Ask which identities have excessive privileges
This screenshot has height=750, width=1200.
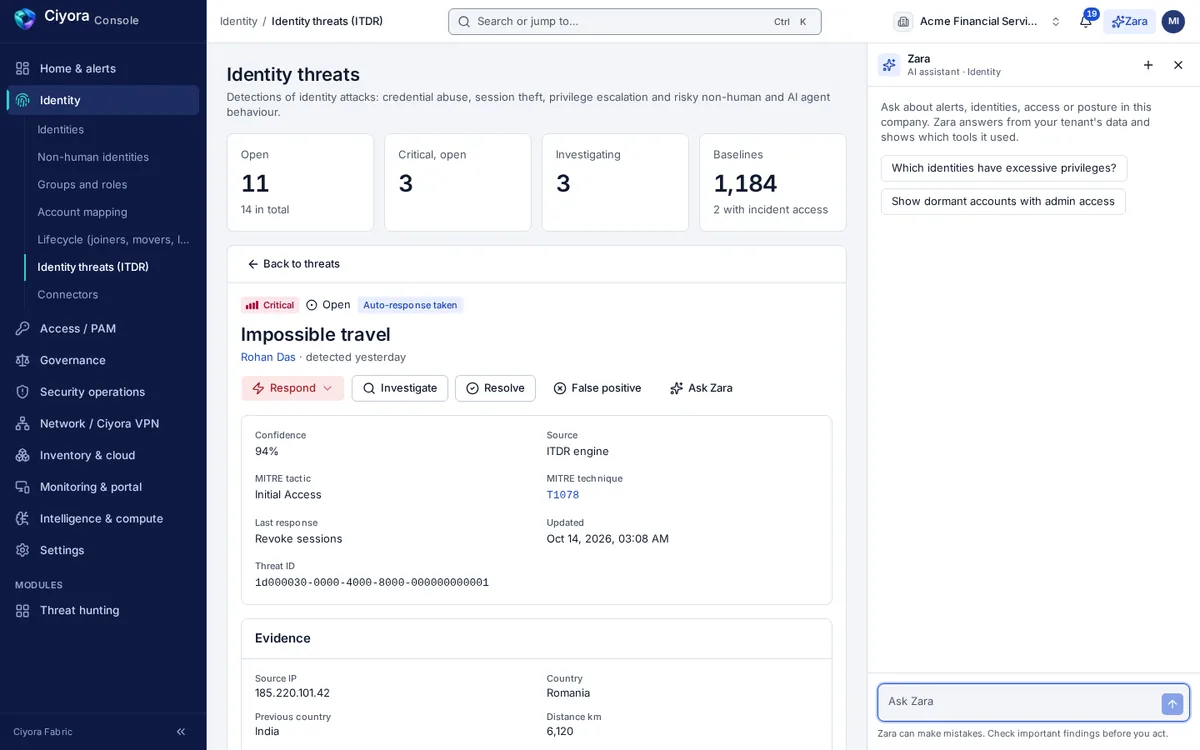point(1004,168)
